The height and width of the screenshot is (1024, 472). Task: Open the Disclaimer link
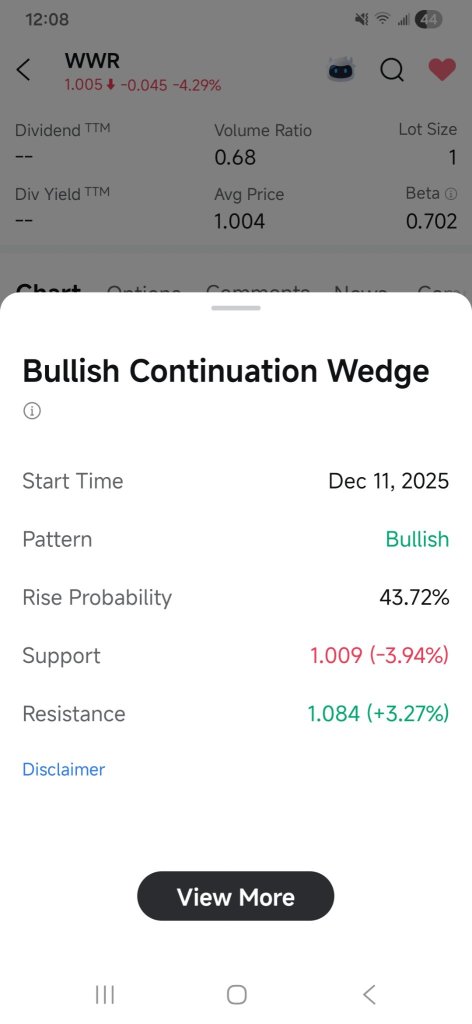pos(63,769)
